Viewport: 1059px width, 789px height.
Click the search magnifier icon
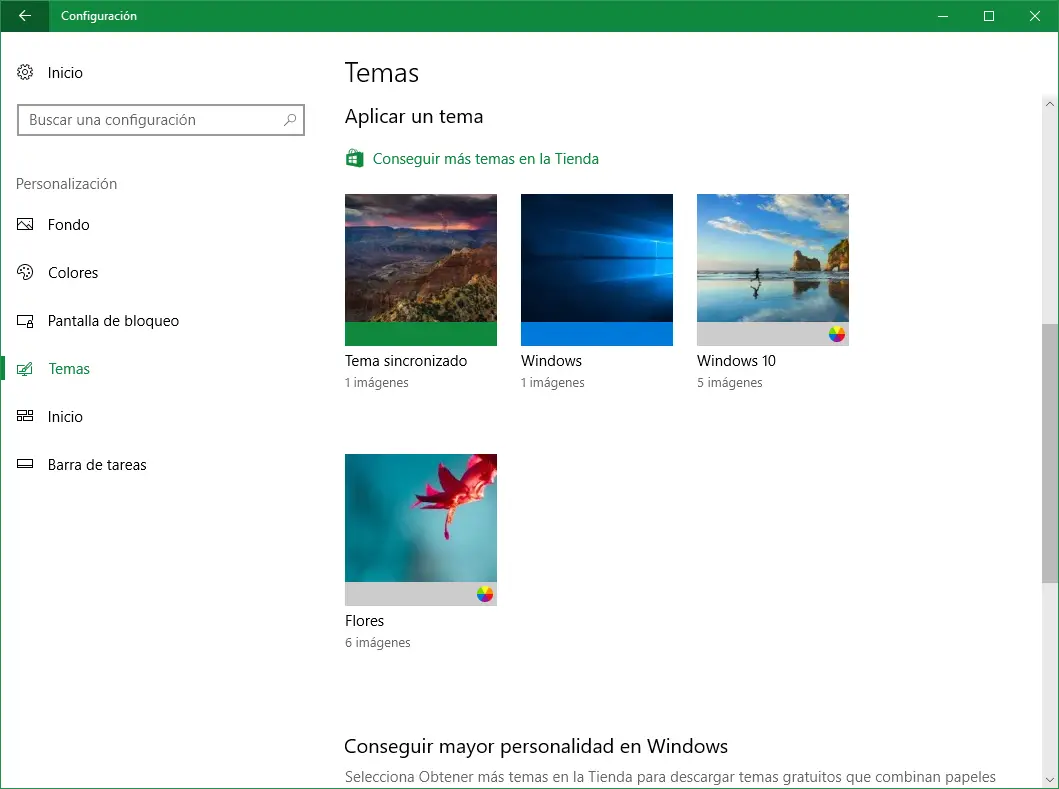[290, 120]
